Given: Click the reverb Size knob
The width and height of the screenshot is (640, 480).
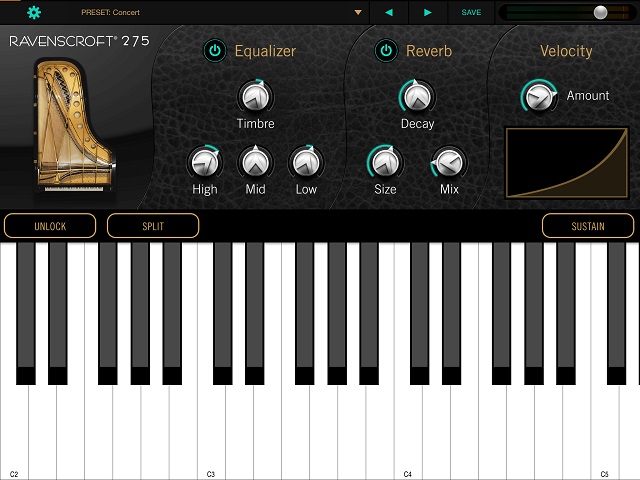Looking at the screenshot, I should click(x=385, y=163).
